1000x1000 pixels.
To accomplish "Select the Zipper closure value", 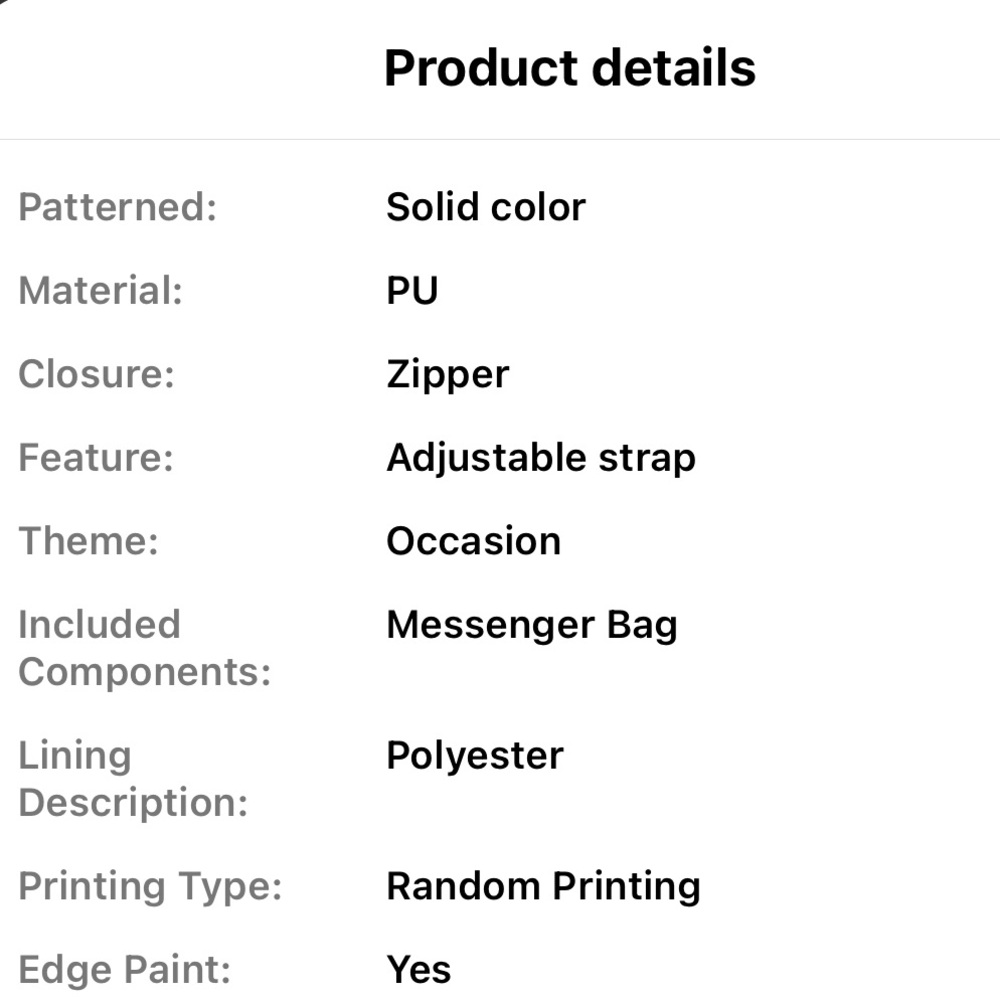I will pos(448,376).
